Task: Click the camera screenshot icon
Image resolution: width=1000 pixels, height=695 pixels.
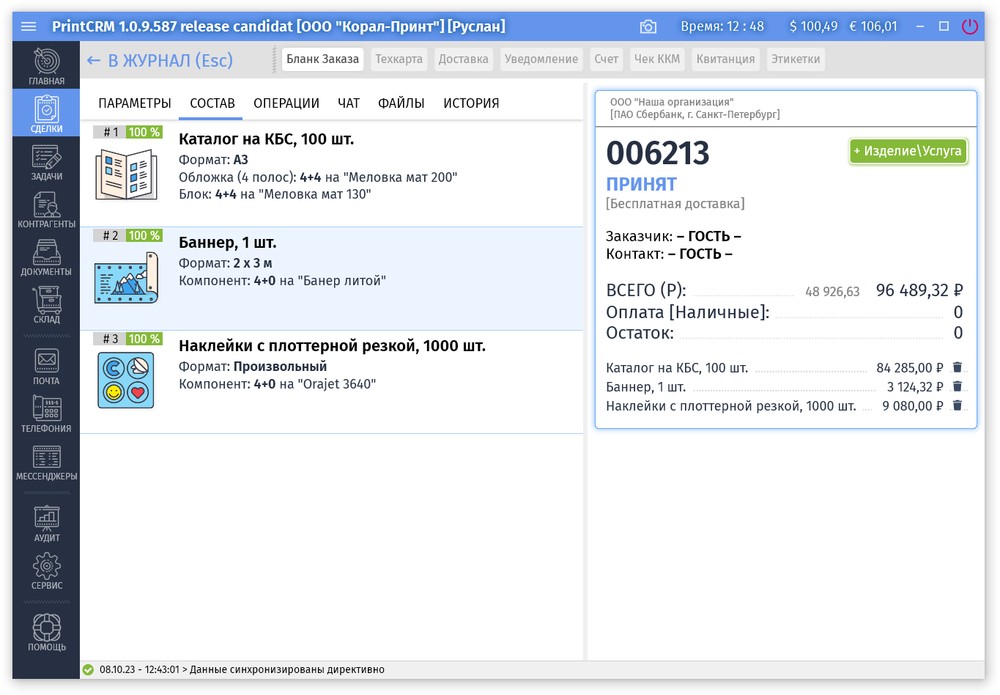Action: tap(648, 27)
